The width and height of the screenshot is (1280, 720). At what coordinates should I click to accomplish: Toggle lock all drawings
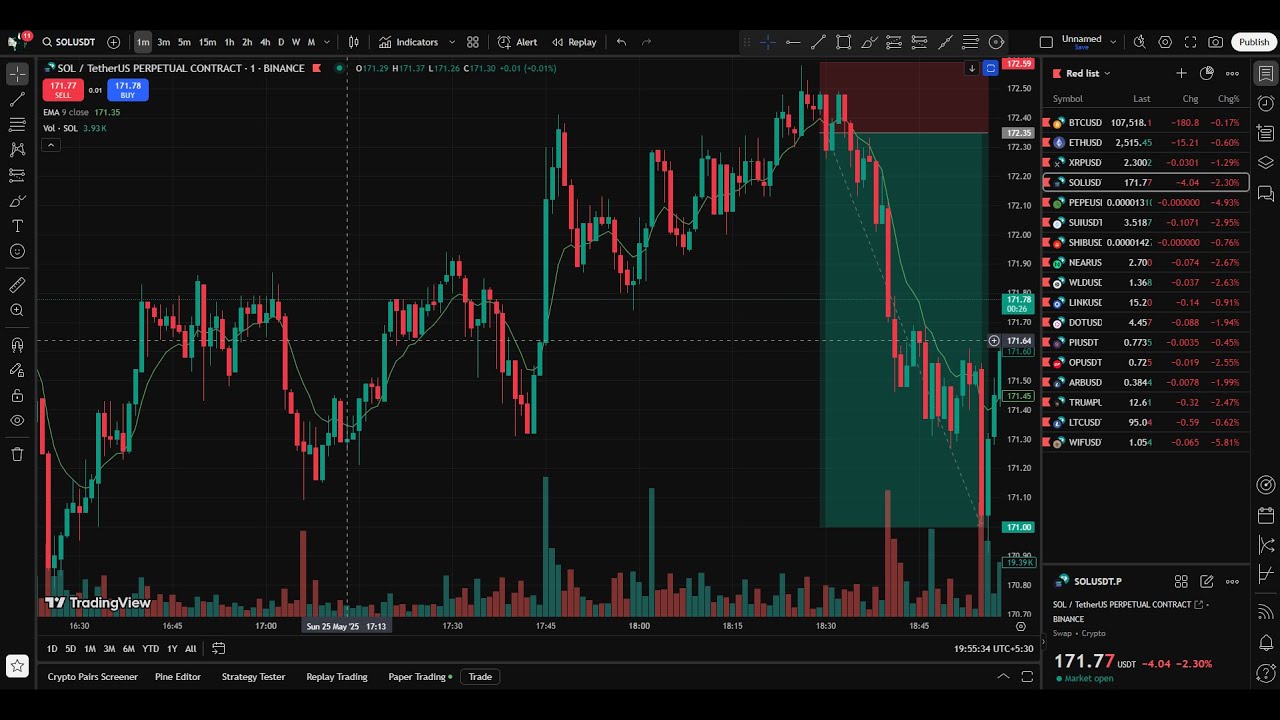17,395
